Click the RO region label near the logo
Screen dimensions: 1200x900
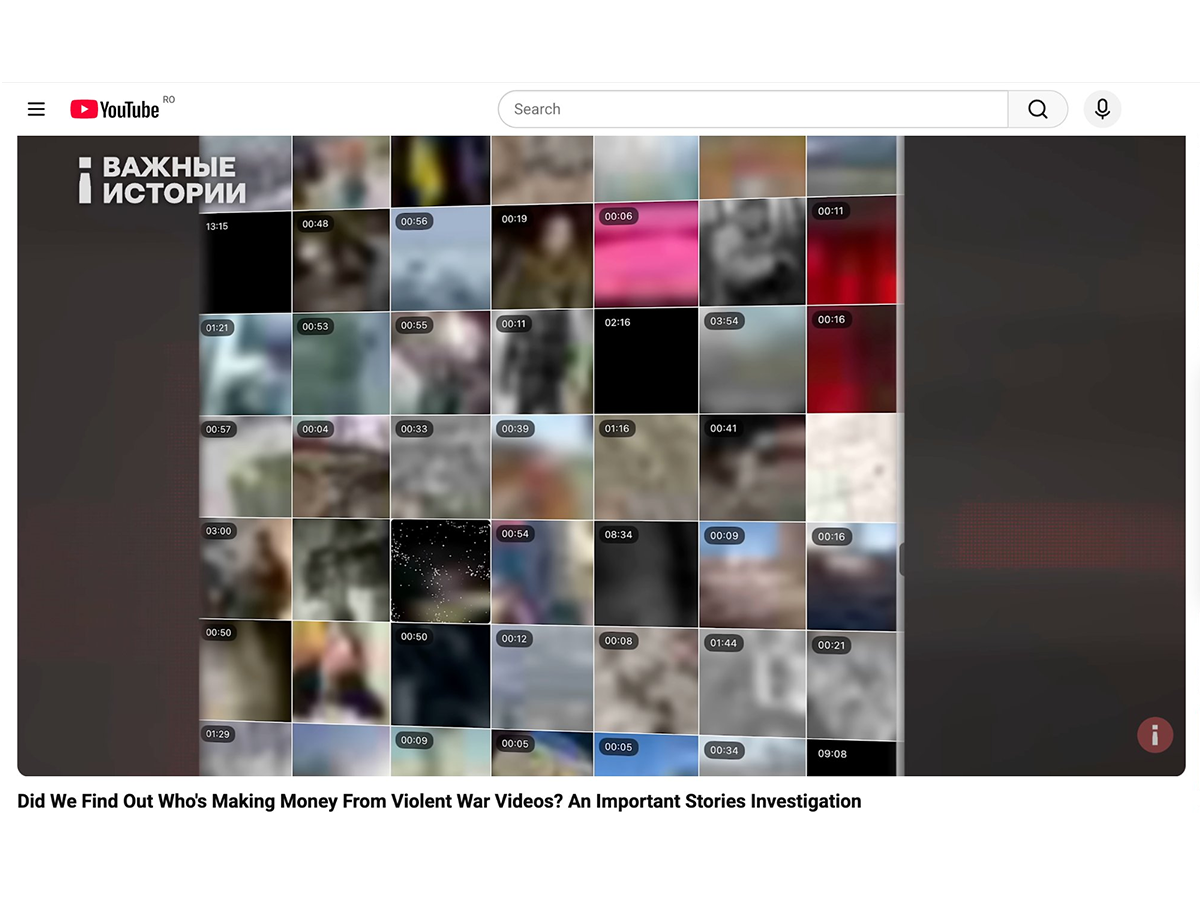(168, 99)
